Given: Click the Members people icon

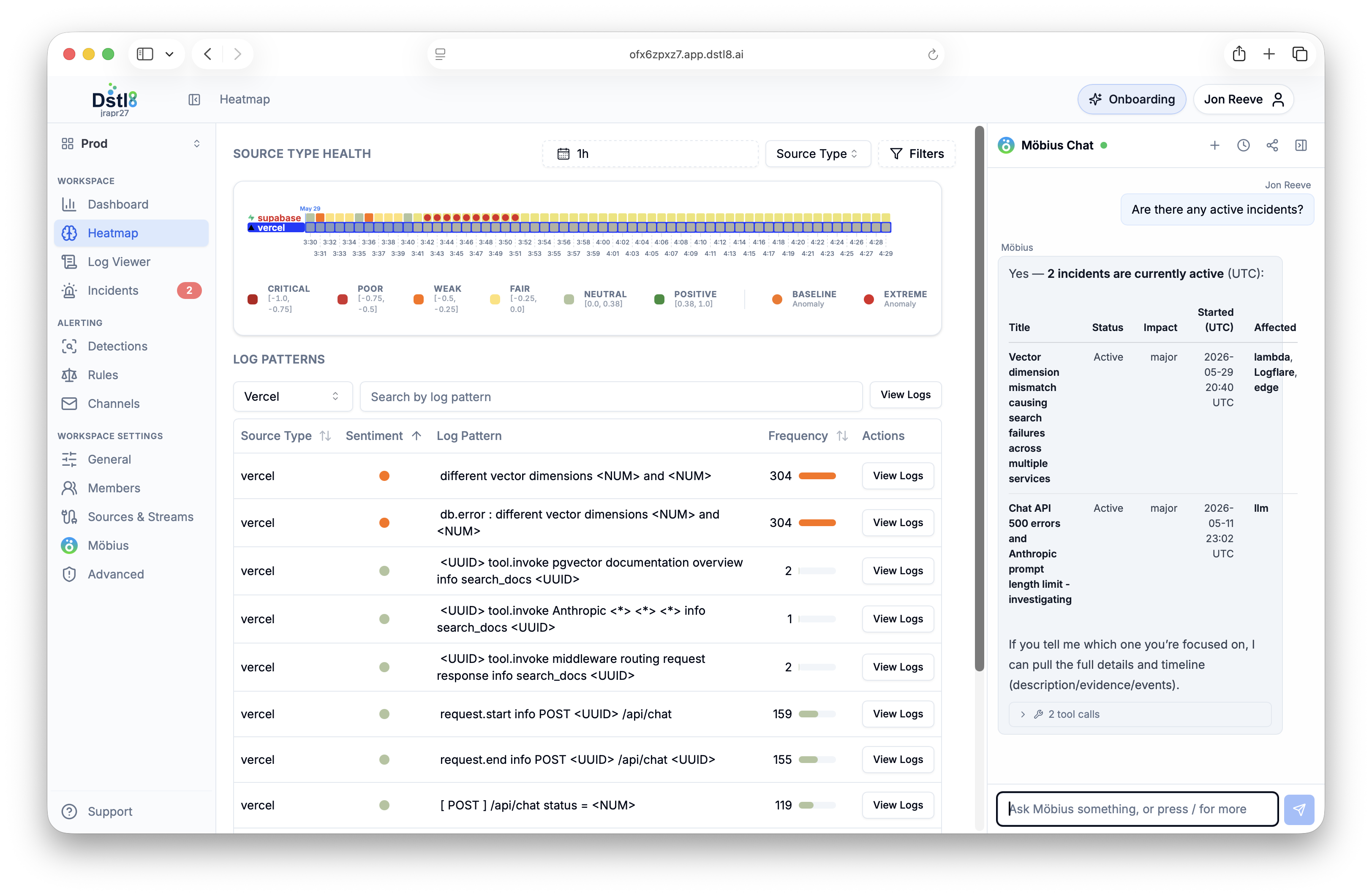Looking at the screenshot, I should tap(69, 488).
